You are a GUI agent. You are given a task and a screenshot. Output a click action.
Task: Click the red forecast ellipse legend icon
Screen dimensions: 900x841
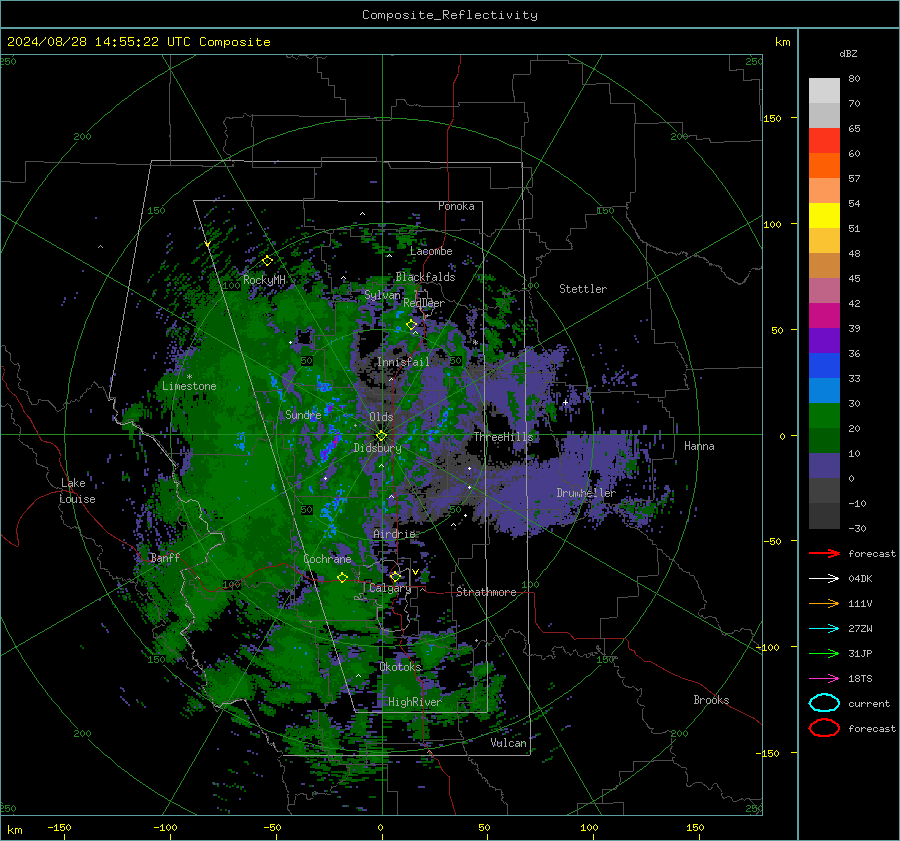coord(824,728)
